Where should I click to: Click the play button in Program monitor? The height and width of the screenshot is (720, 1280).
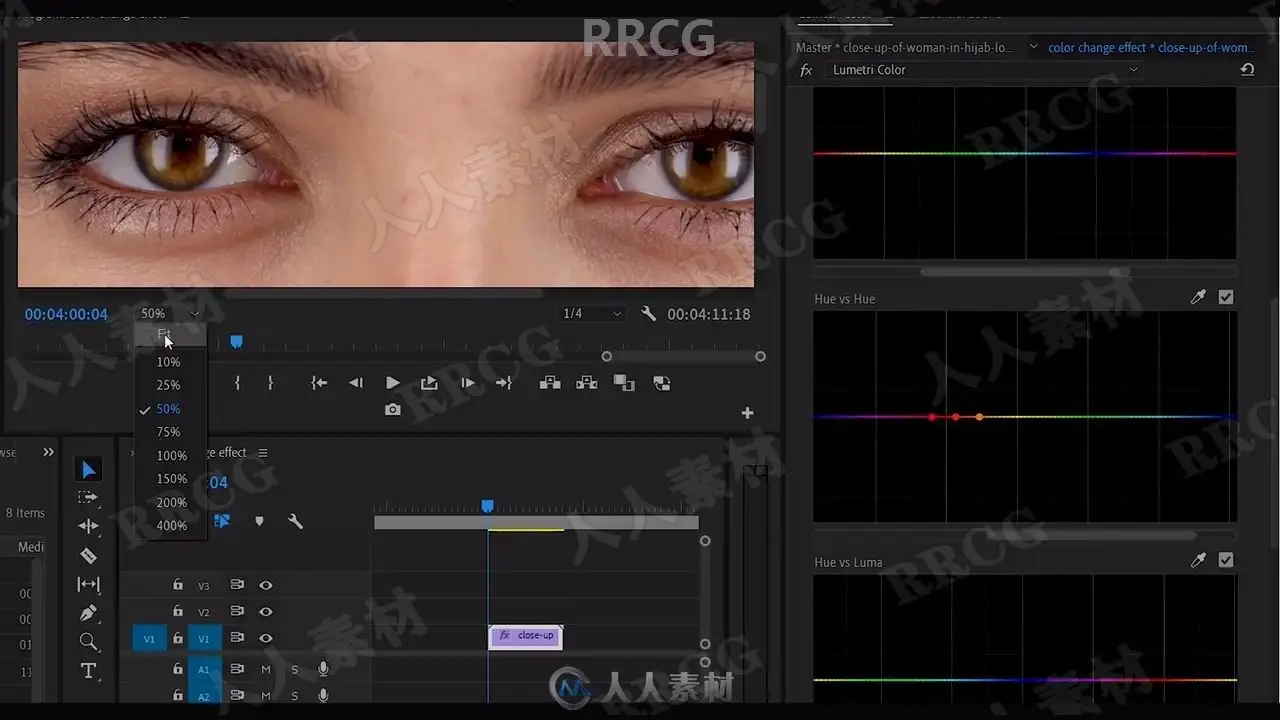393,383
